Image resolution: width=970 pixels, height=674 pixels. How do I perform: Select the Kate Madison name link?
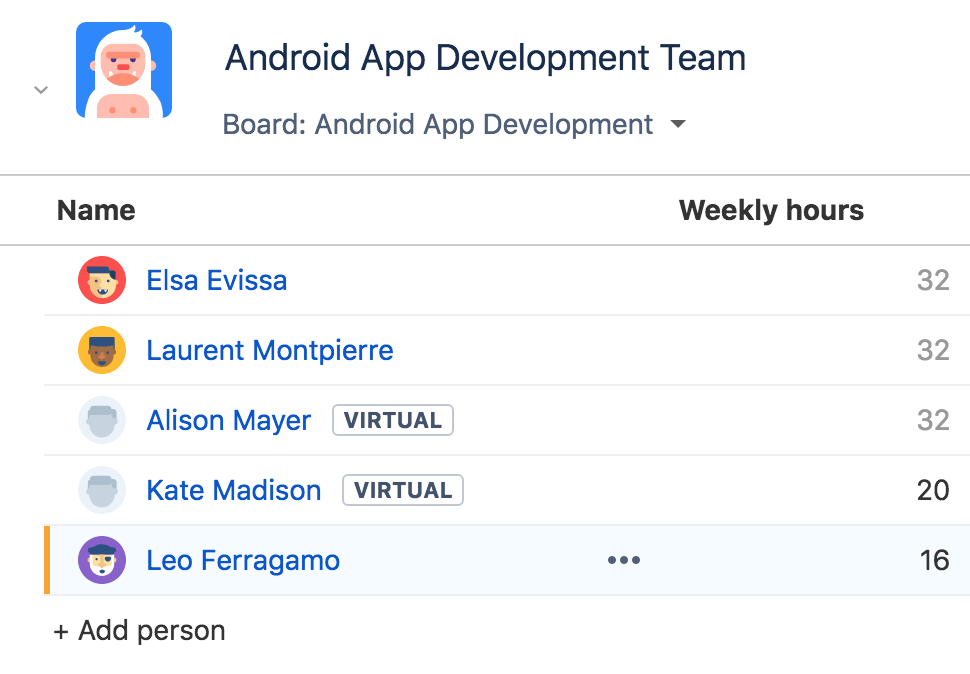point(234,490)
